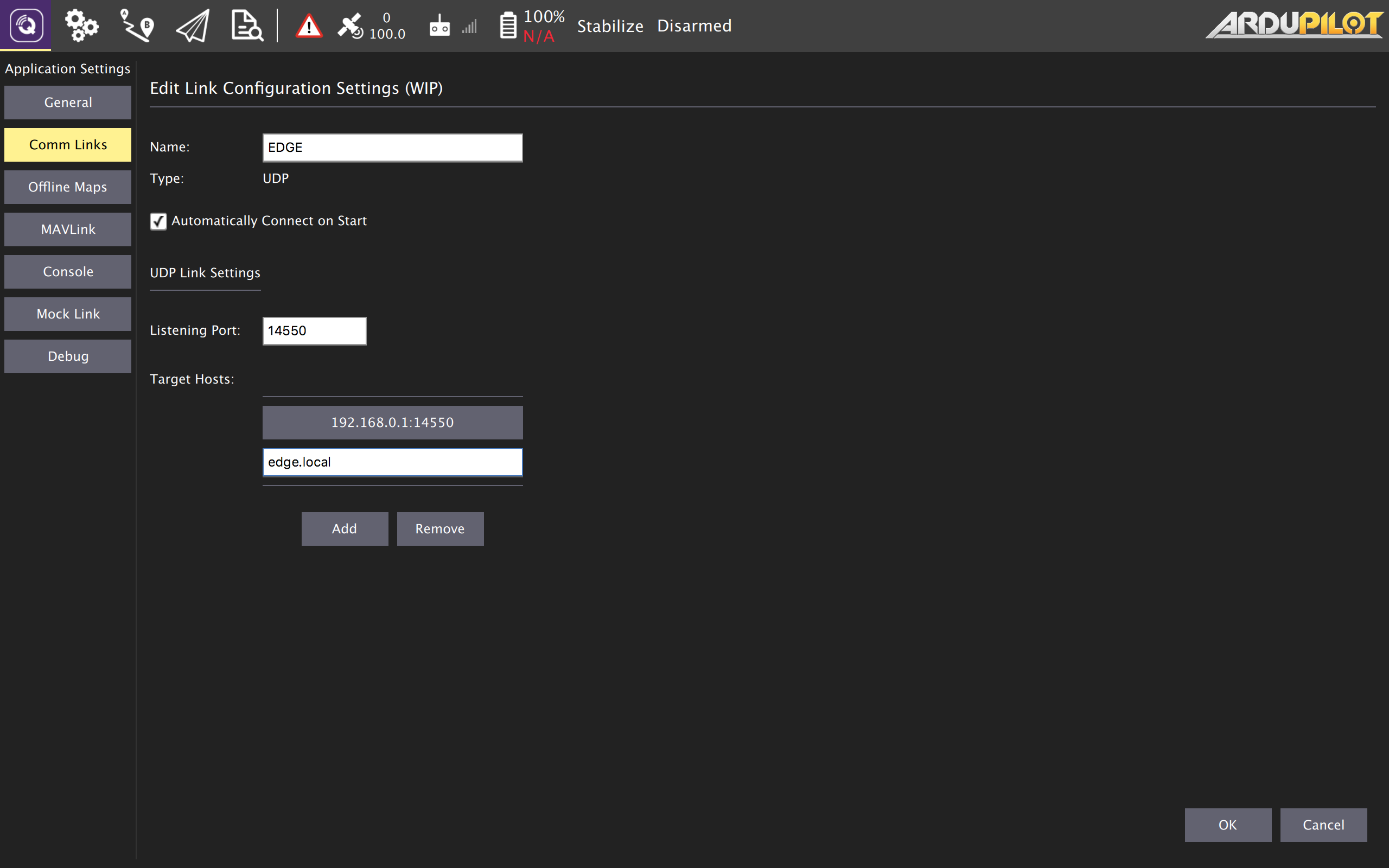This screenshot has height=868, width=1389.
Task: Open the Offline Maps settings tab
Action: [68, 187]
